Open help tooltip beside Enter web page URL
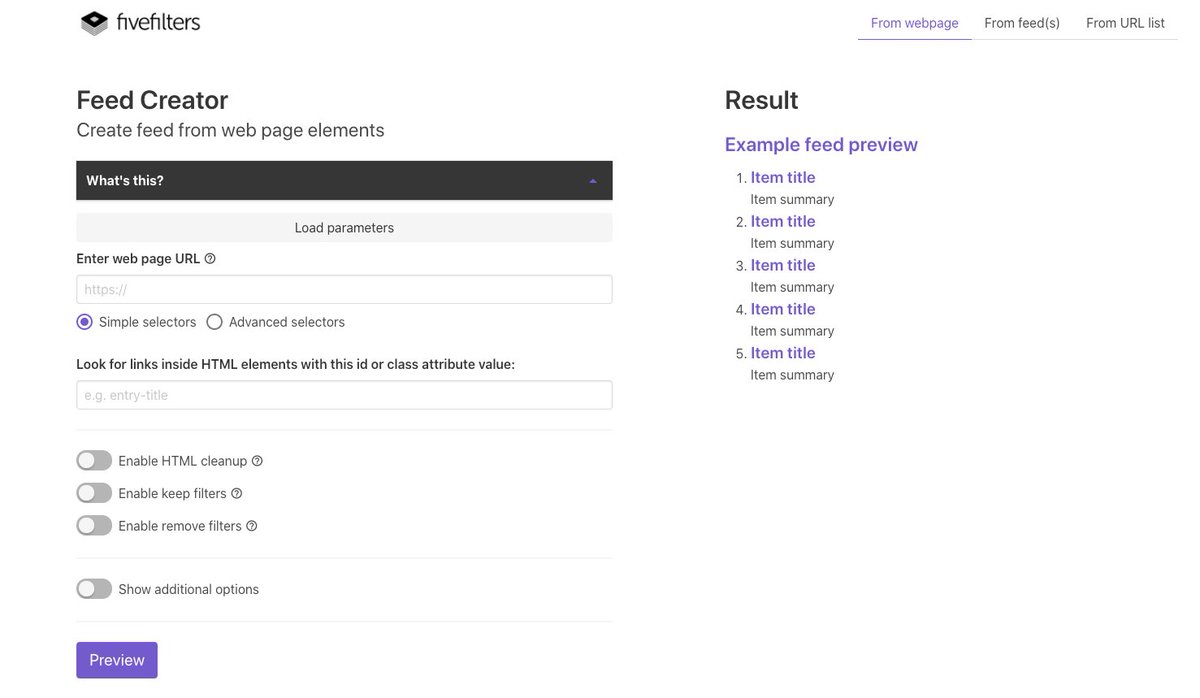The image size is (1200, 698). (x=209, y=256)
